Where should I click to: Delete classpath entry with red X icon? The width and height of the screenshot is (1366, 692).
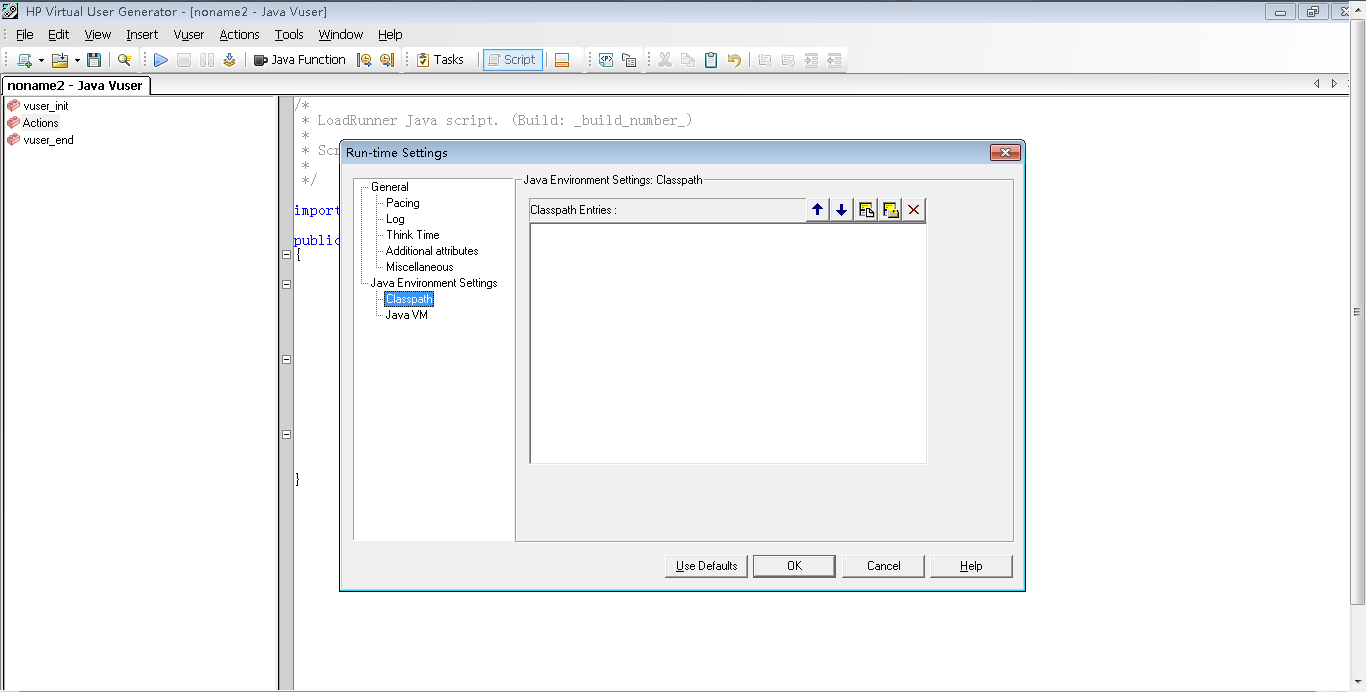click(914, 210)
